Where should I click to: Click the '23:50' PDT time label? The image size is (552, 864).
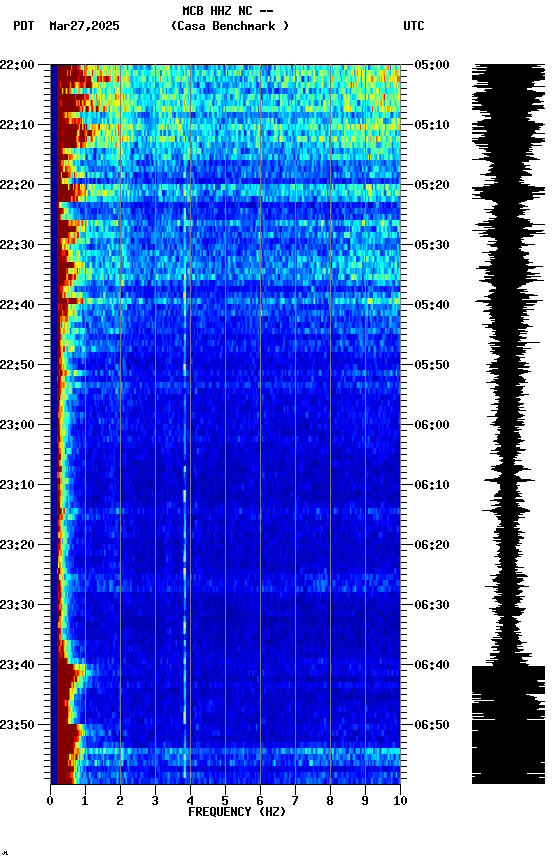17,725
